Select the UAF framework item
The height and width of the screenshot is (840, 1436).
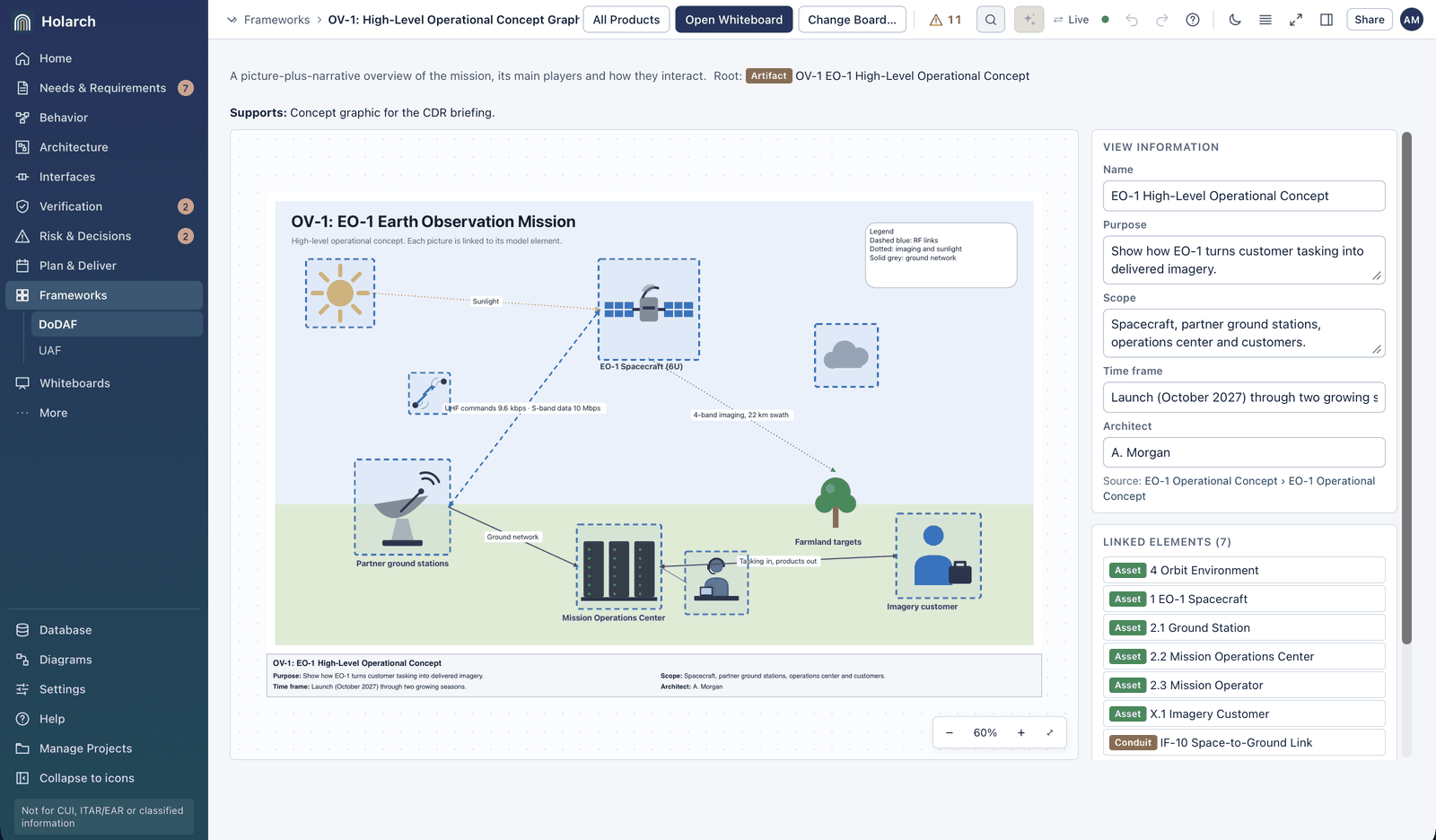pos(117,351)
